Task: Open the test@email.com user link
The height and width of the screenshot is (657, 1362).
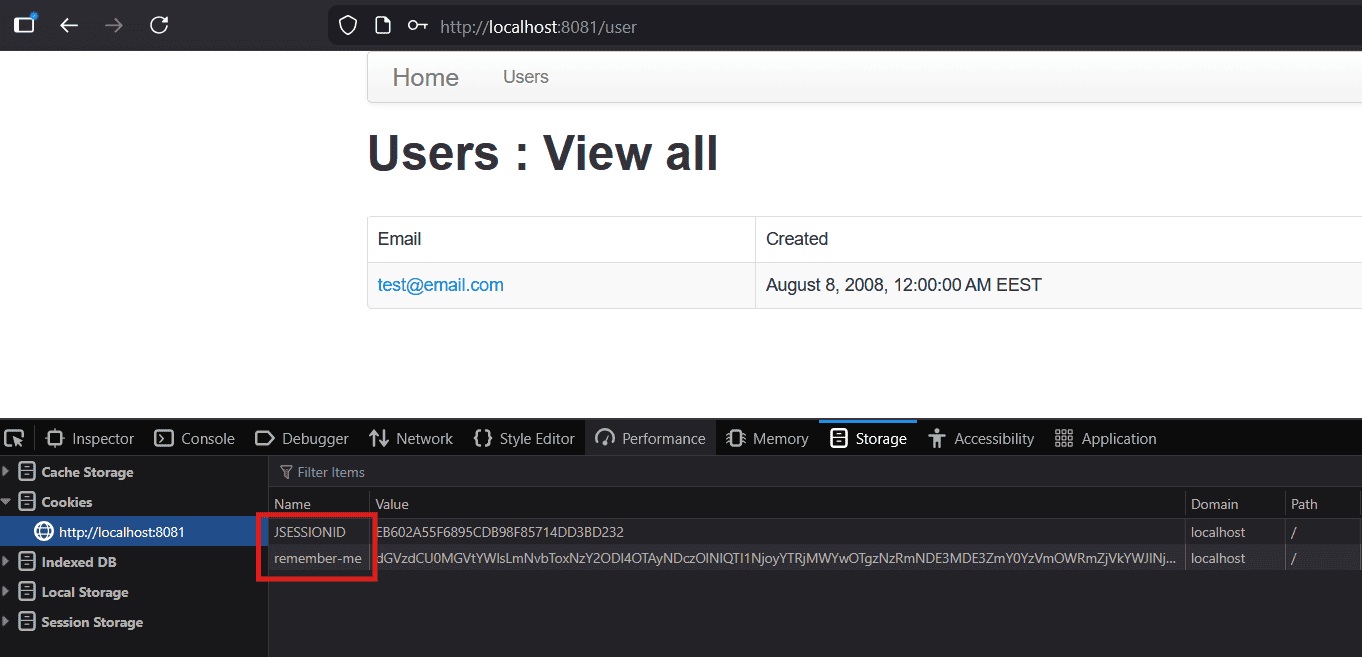Action: point(440,285)
